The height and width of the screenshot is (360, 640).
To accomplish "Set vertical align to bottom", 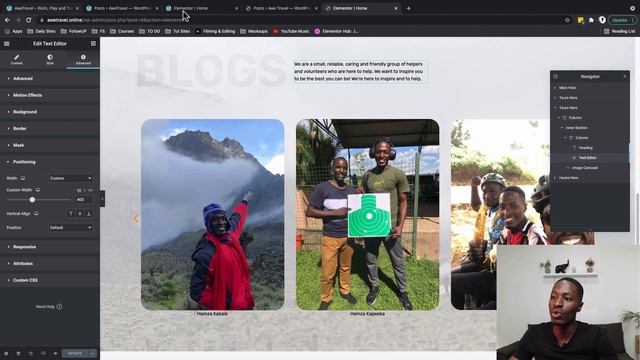I will pyautogui.click(x=89, y=213).
